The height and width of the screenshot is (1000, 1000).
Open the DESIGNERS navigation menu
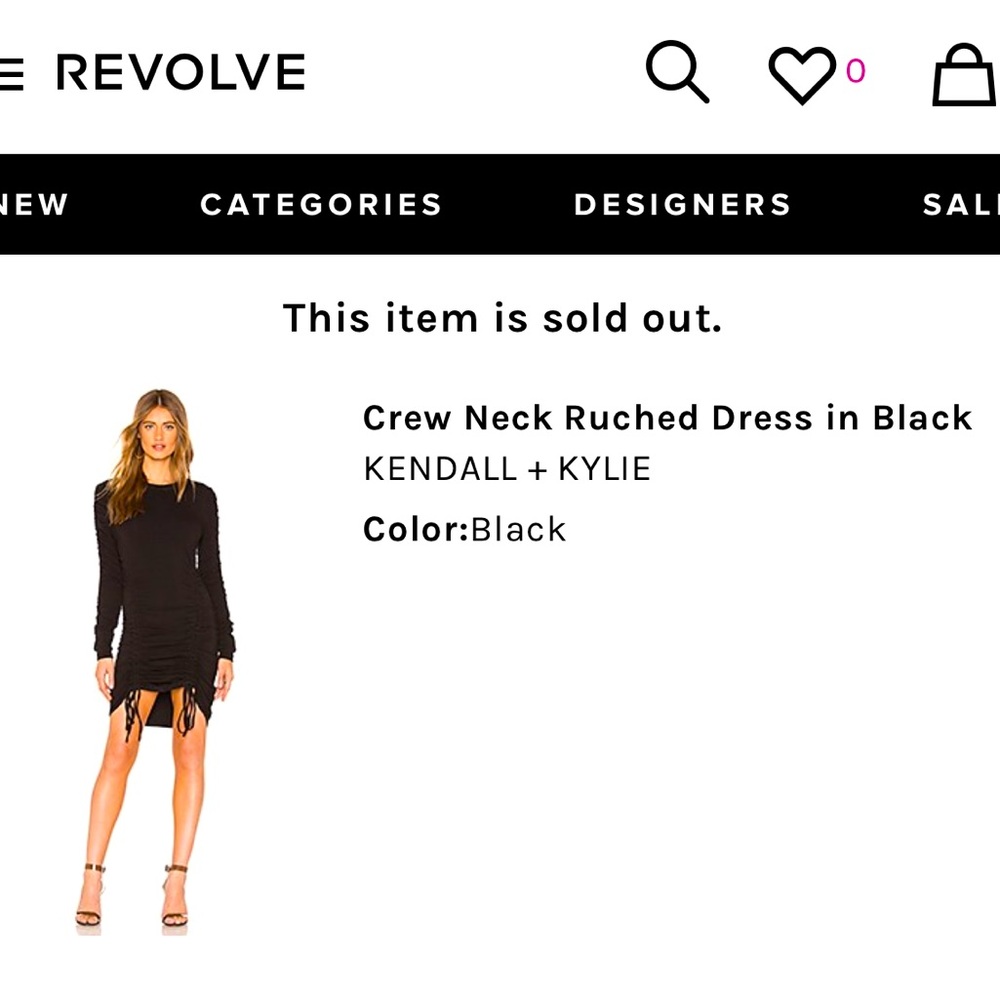pyautogui.click(x=683, y=204)
